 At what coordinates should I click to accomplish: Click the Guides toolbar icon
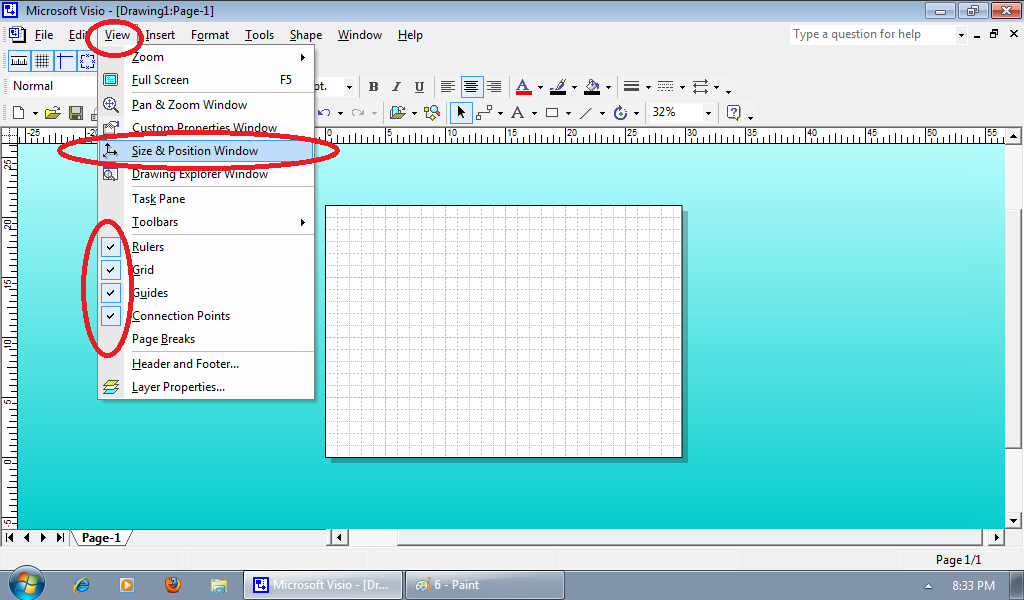tap(64, 61)
